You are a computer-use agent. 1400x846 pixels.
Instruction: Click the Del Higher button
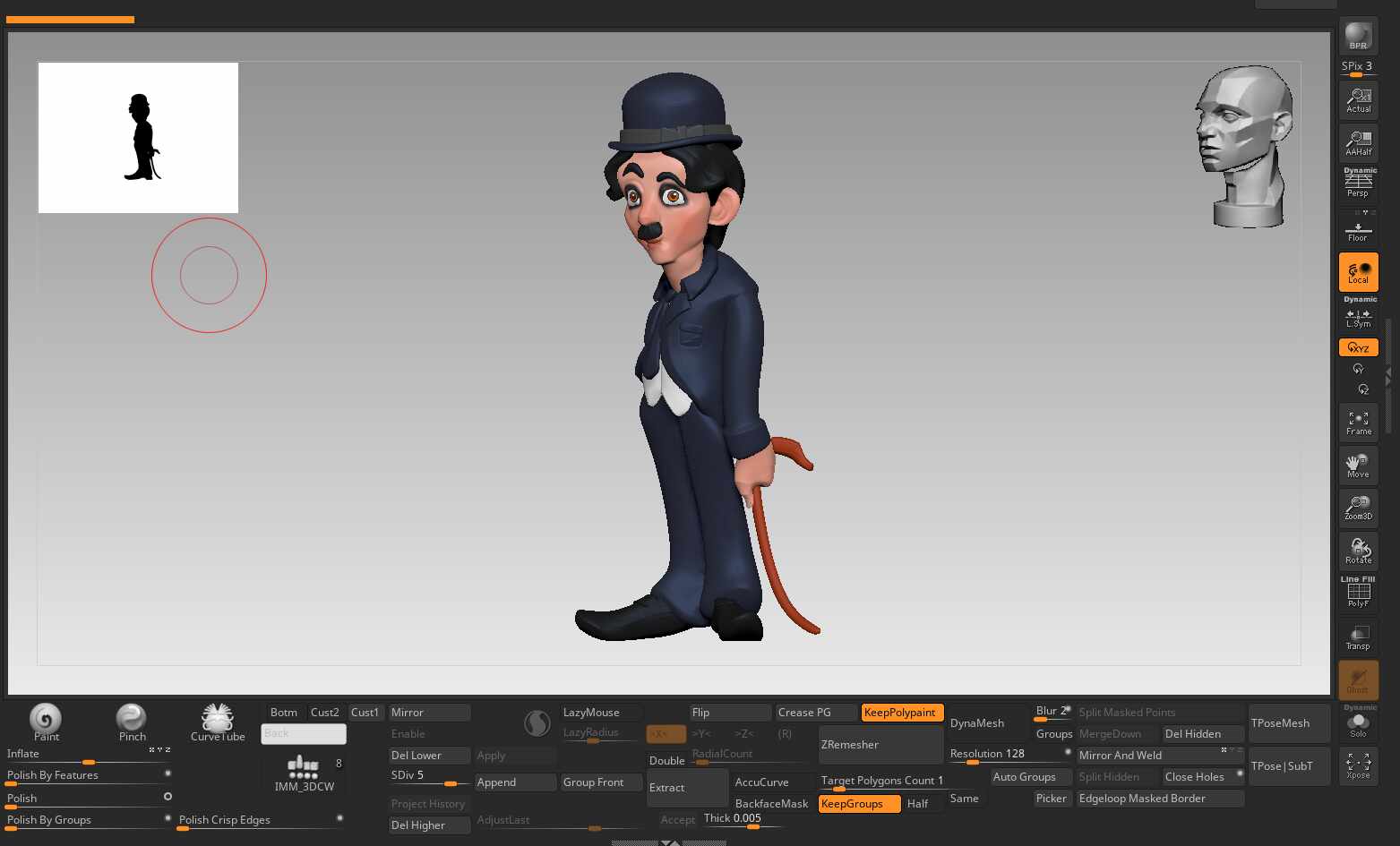click(429, 825)
